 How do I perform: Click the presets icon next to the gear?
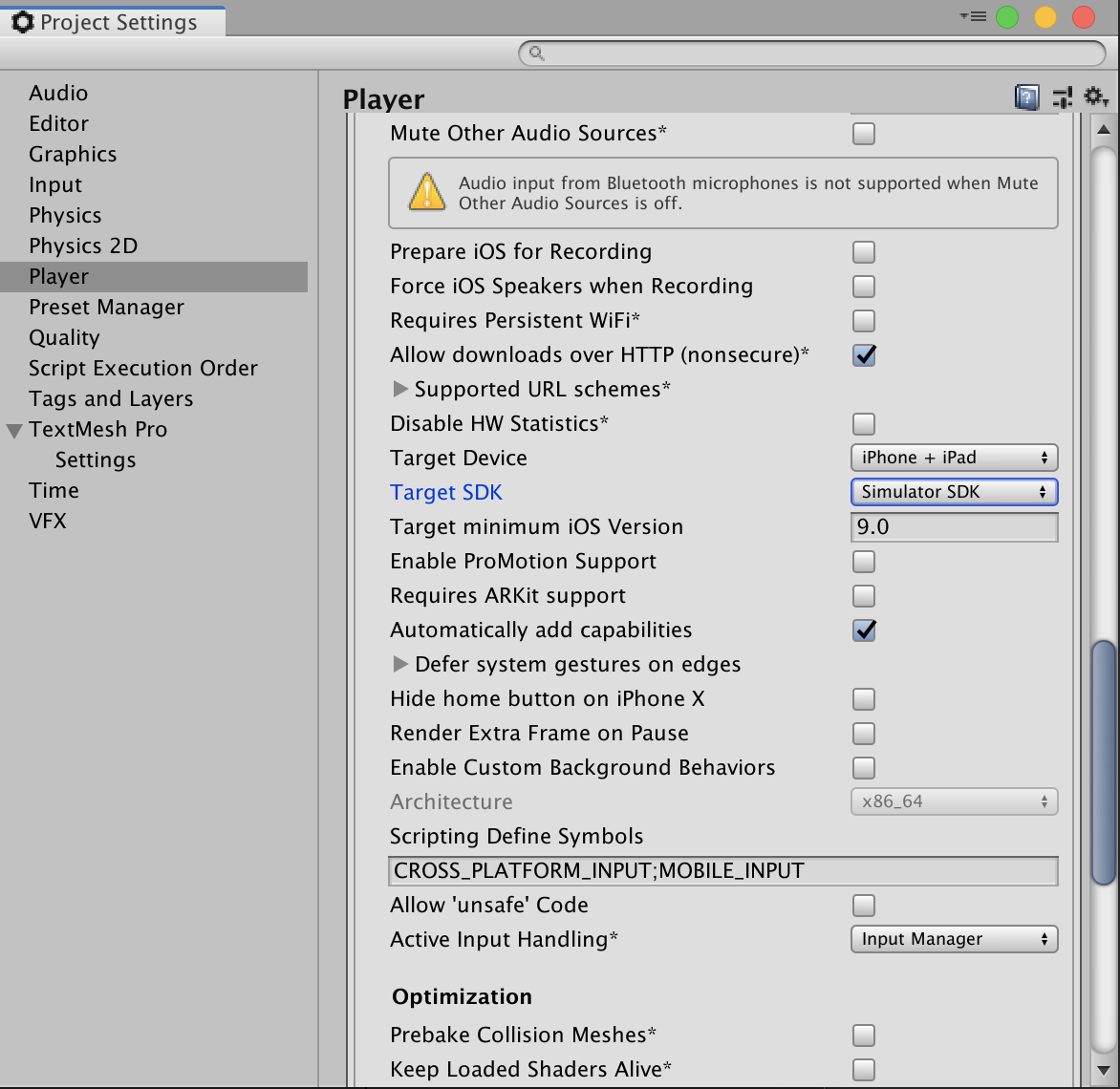point(1062,96)
